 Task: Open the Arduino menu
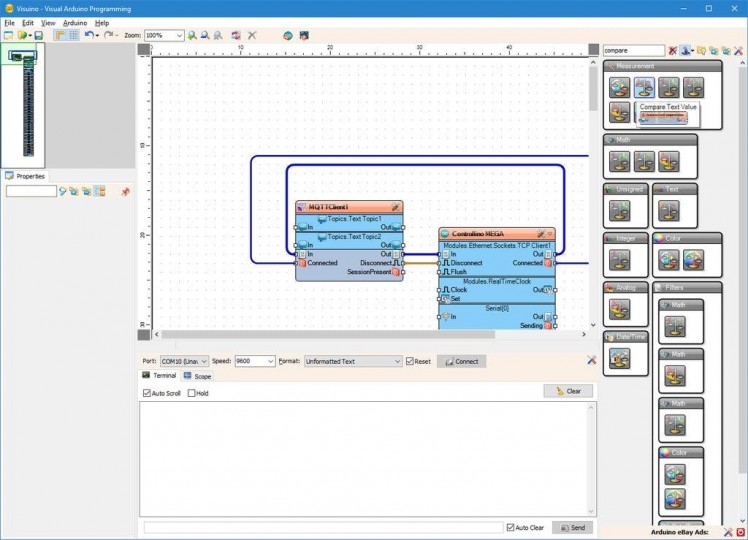74,22
